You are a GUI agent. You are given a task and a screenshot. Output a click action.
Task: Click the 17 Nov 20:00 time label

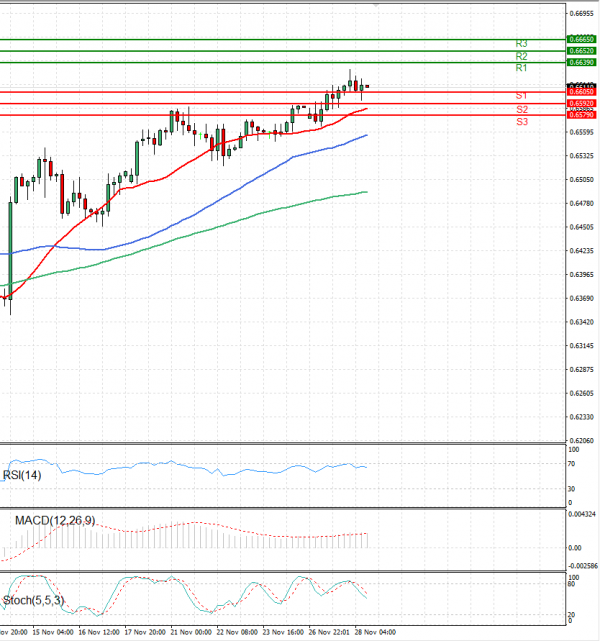[145, 632]
